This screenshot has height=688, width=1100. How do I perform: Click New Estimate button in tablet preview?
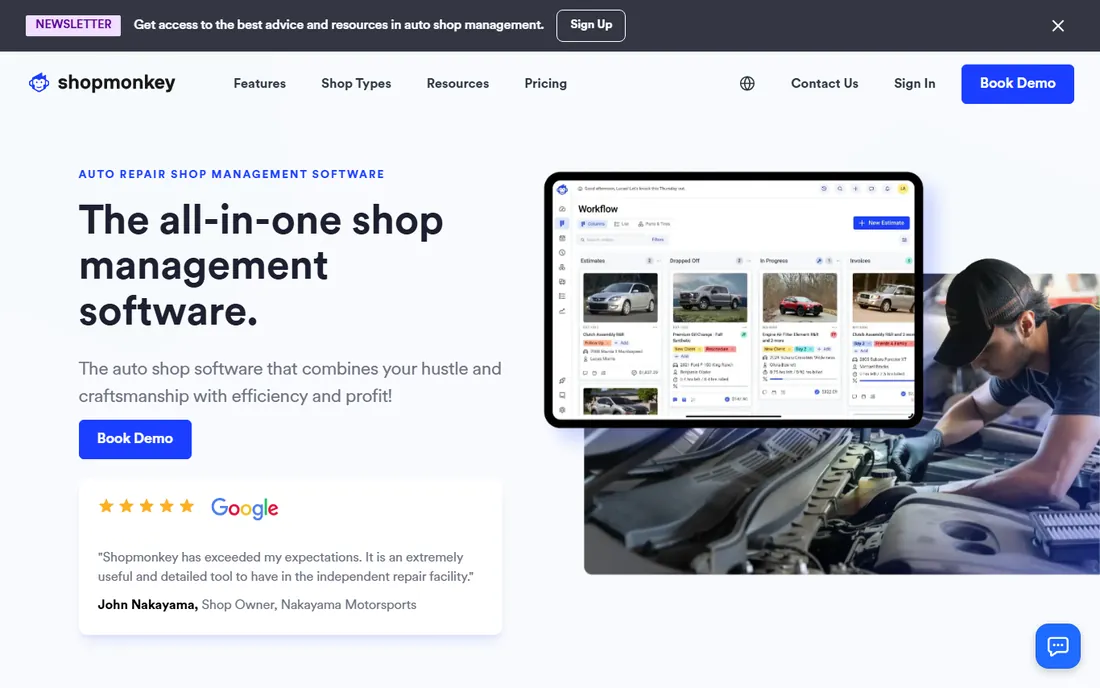pyautogui.click(x=881, y=223)
